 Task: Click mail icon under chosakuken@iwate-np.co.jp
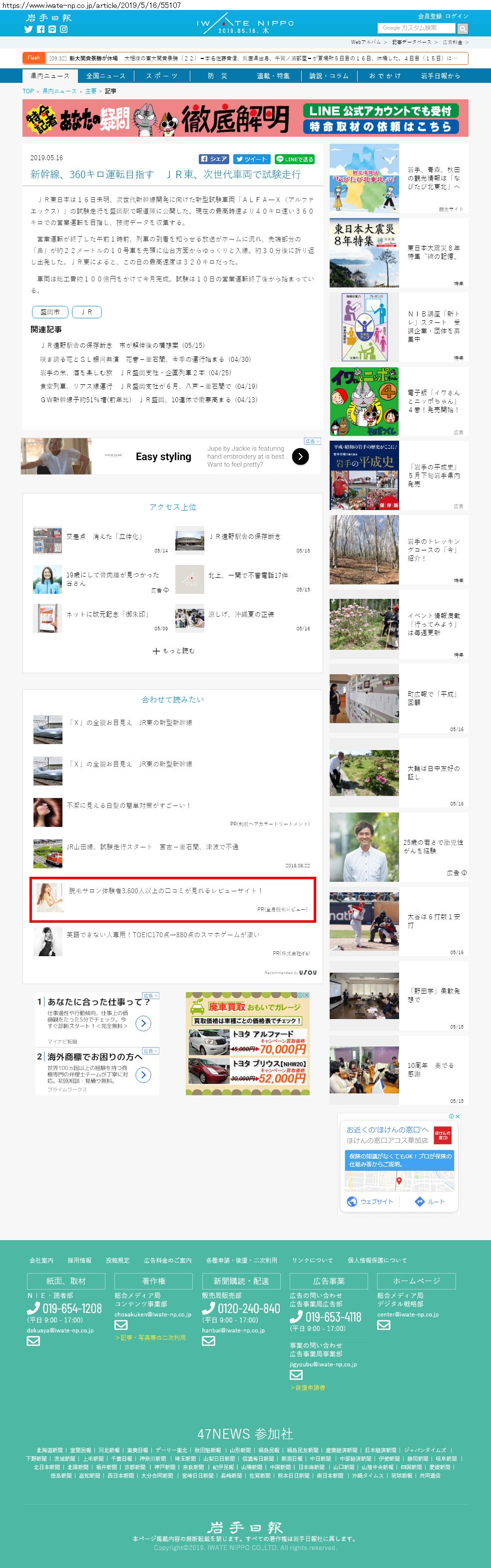point(120,1324)
